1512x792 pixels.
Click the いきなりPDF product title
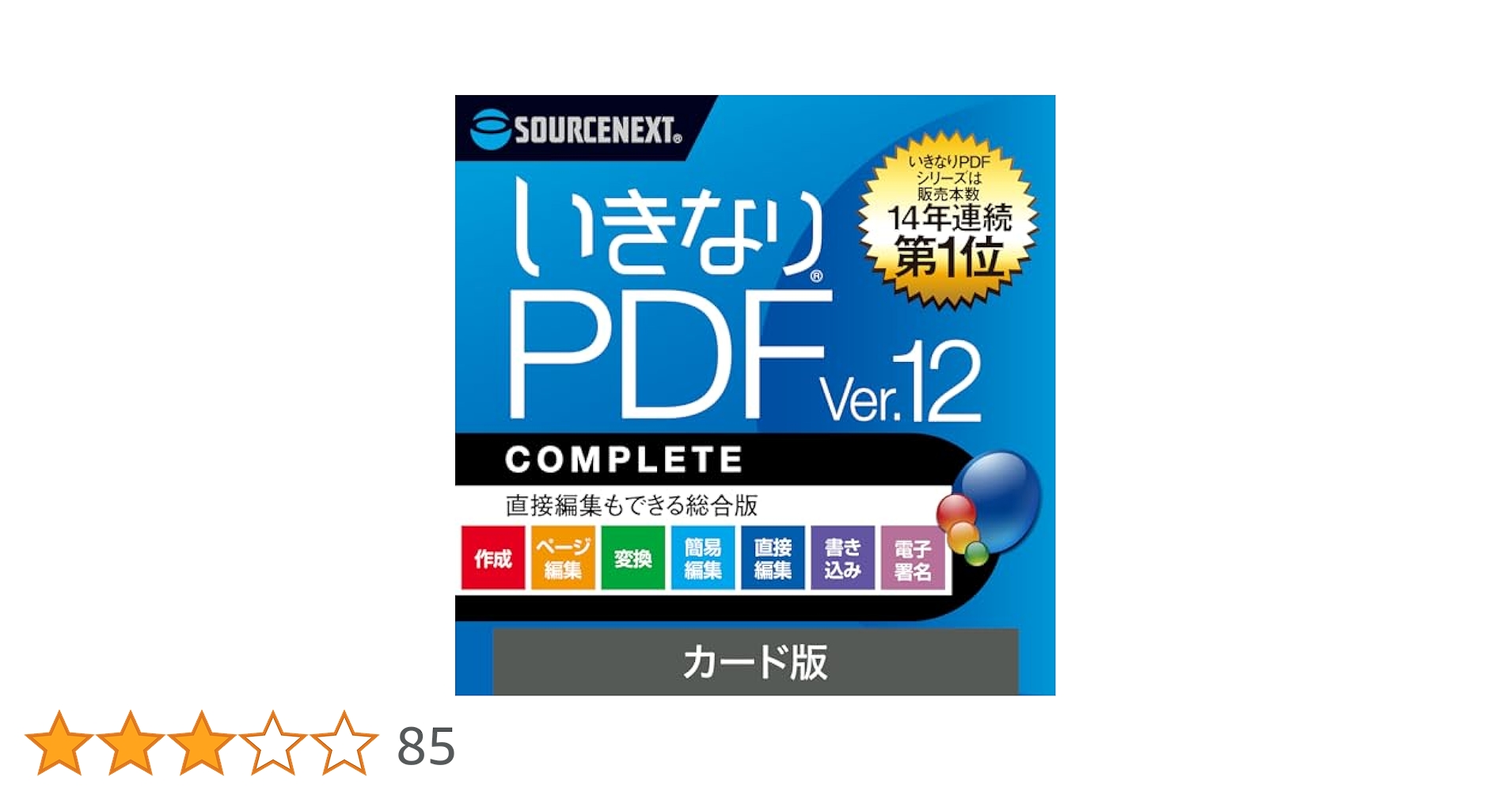pos(669,297)
